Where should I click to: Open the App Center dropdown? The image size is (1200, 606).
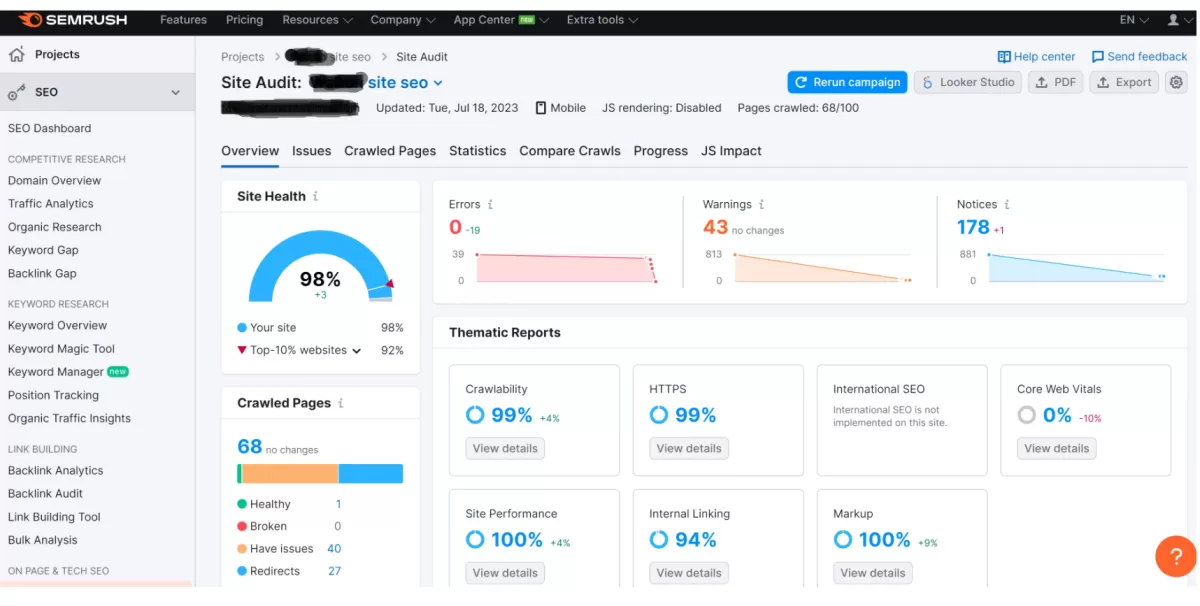pos(503,20)
